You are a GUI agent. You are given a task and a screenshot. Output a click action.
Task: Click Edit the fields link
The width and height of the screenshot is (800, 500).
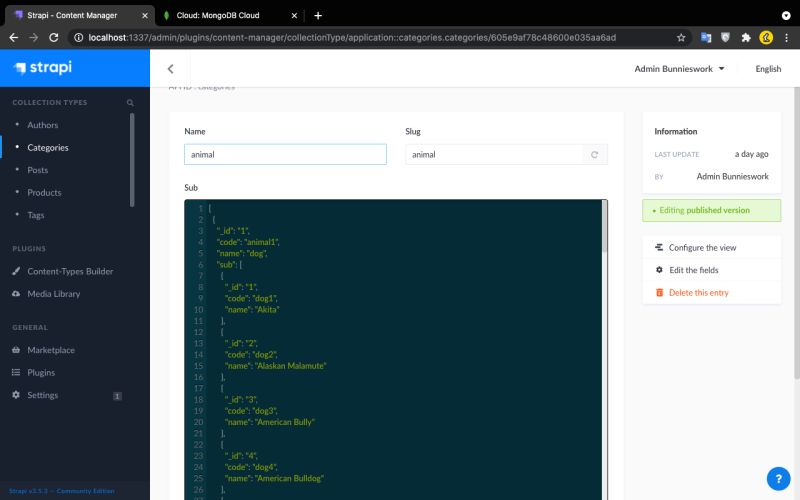(693, 270)
